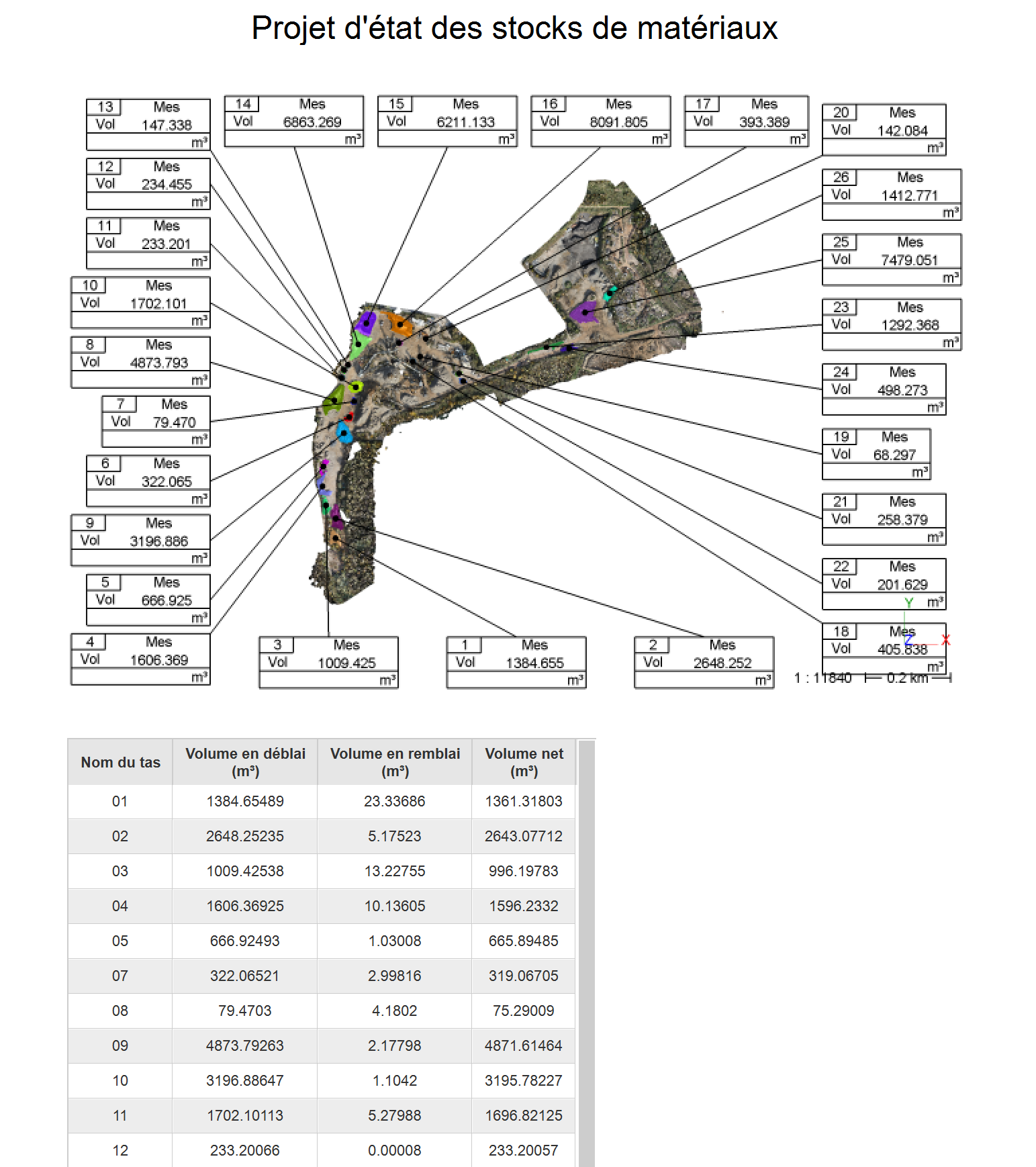This screenshot has height=1167, width=1036.
Task: Select label 2 with volume 2648.252
Action: tap(704, 662)
